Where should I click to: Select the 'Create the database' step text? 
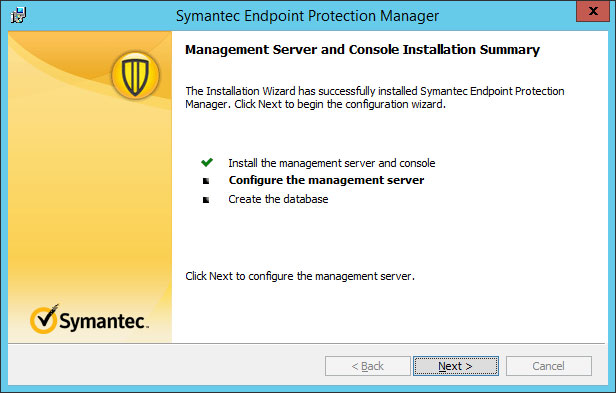click(278, 199)
